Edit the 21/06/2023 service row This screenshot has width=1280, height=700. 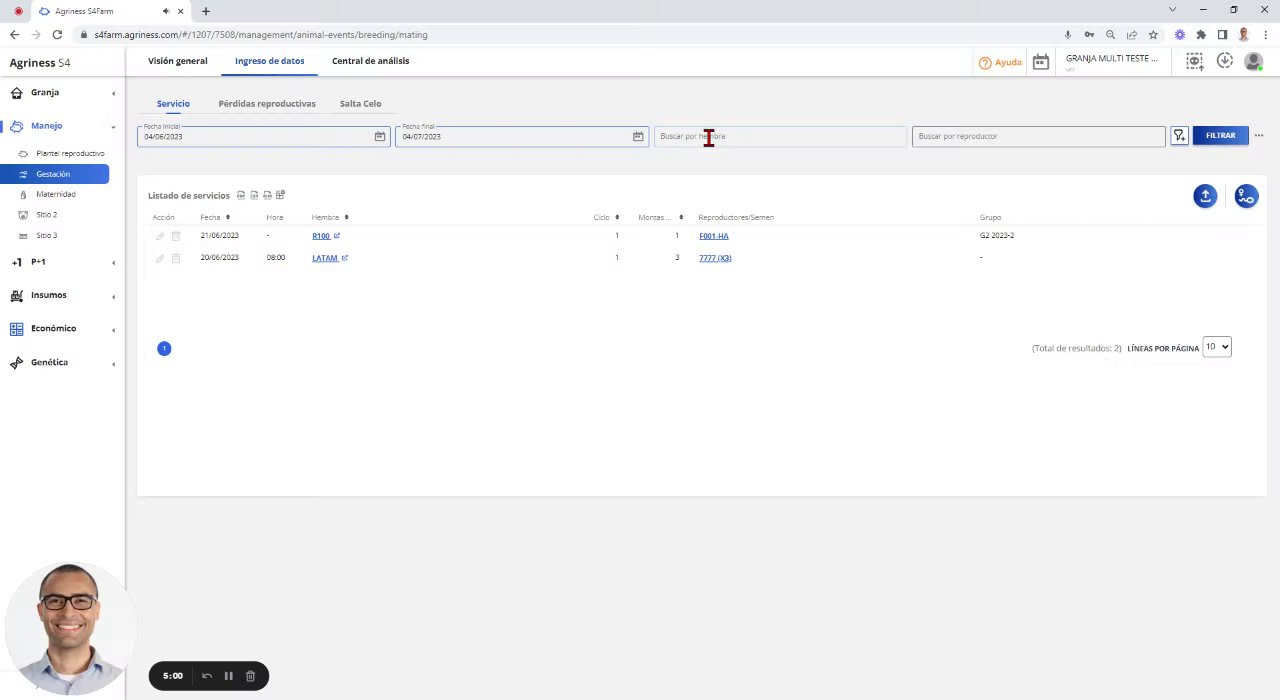pyautogui.click(x=160, y=236)
